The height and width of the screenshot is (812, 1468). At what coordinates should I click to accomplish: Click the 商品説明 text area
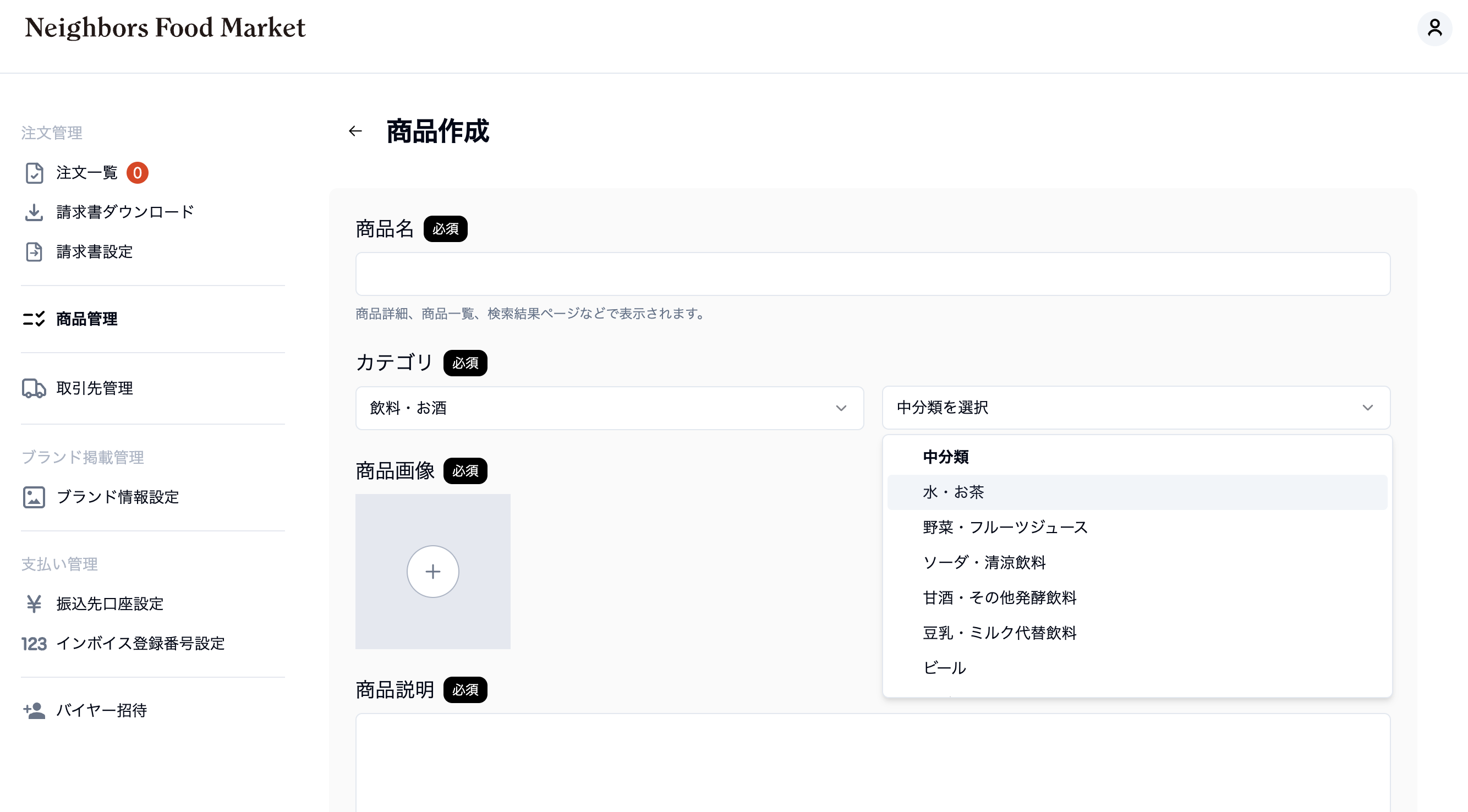873,762
